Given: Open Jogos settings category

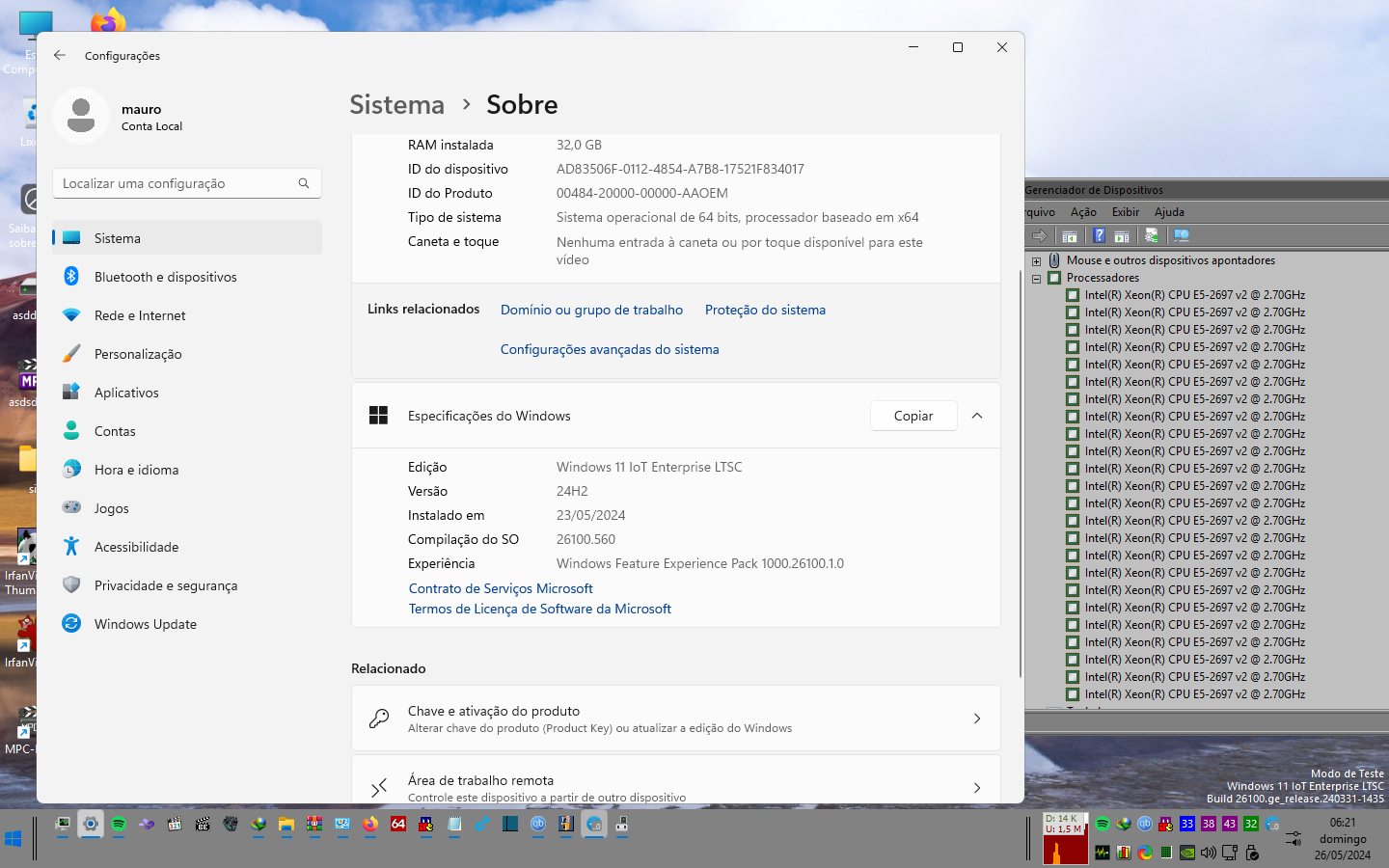Looking at the screenshot, I should tap(187, 508).
